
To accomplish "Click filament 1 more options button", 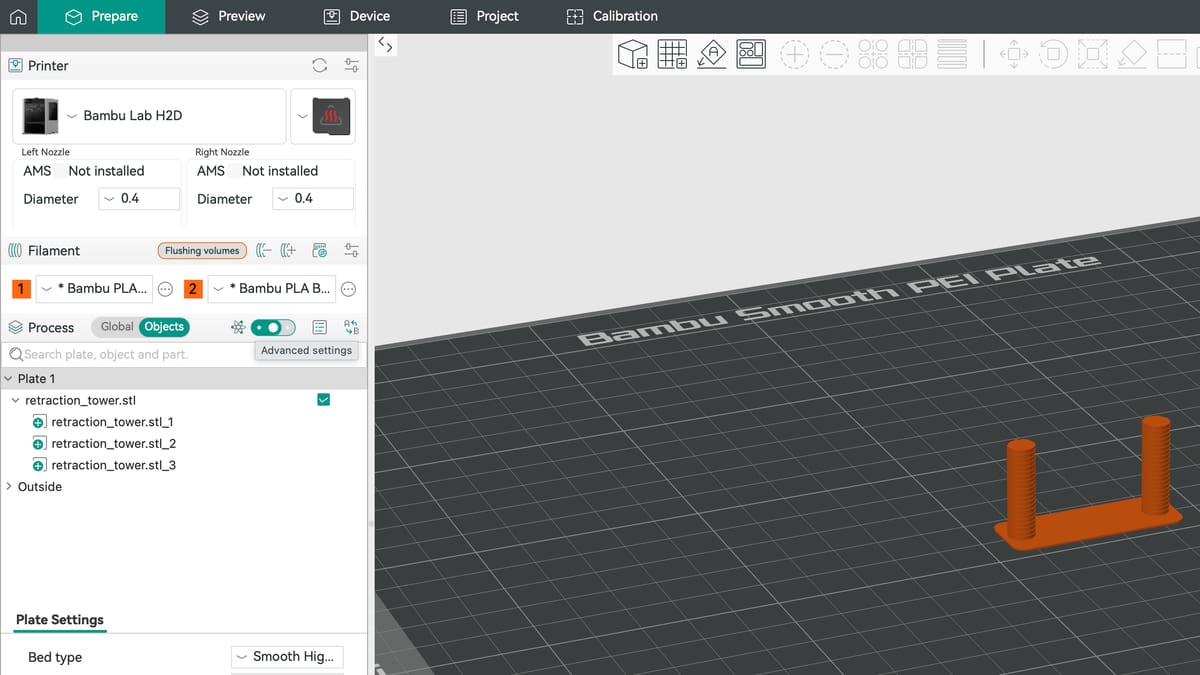I will pos(166,289).
